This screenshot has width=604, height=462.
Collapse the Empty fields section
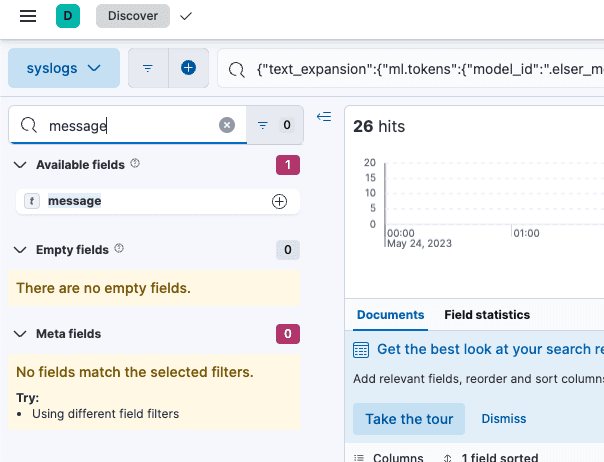click(x=21, y=249)
